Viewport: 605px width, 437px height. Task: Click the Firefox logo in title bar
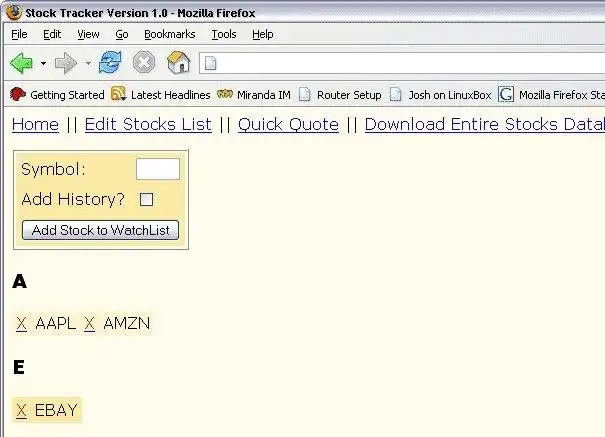tap(14, 12)
